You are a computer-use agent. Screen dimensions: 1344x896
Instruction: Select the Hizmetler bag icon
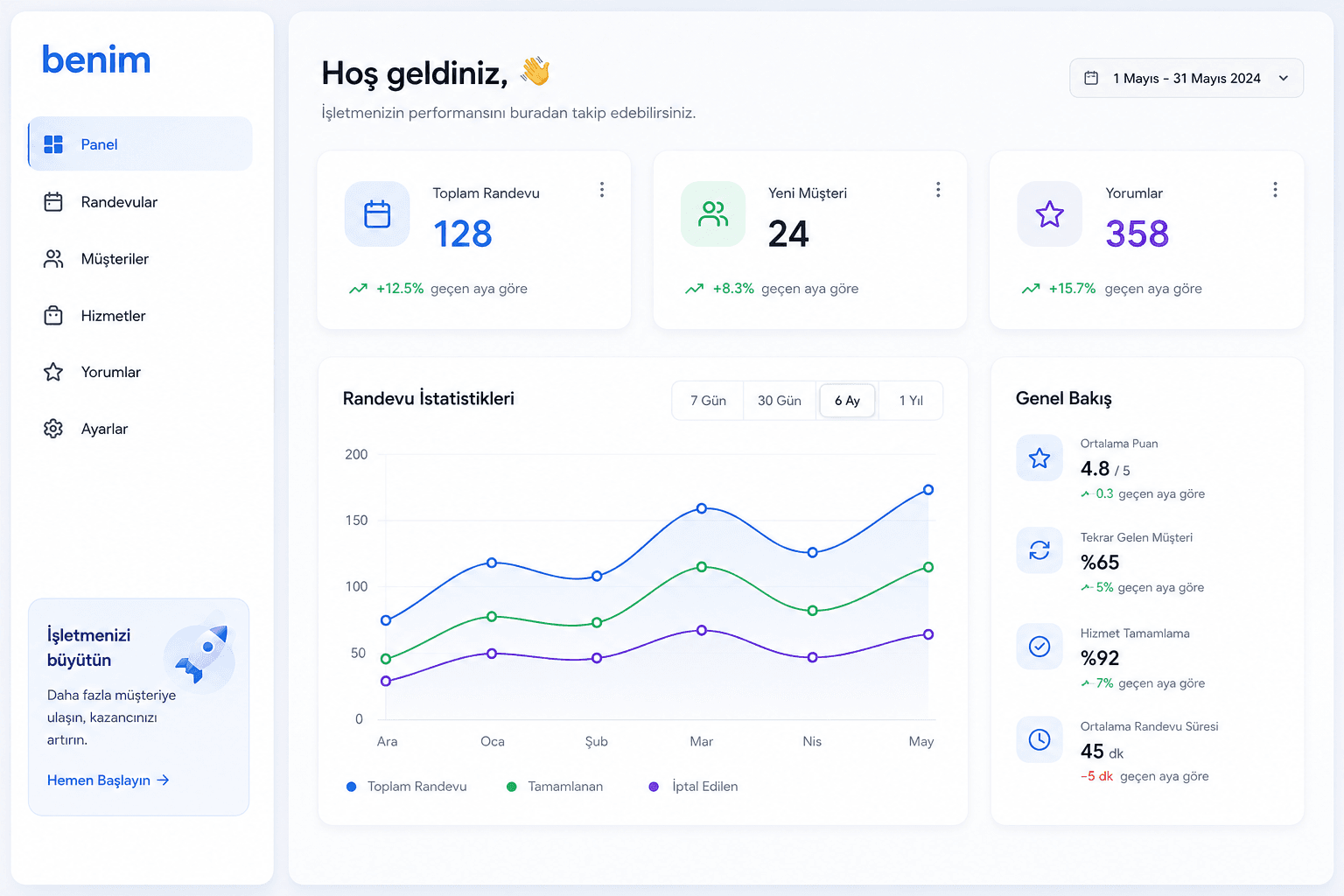point(53,316)
